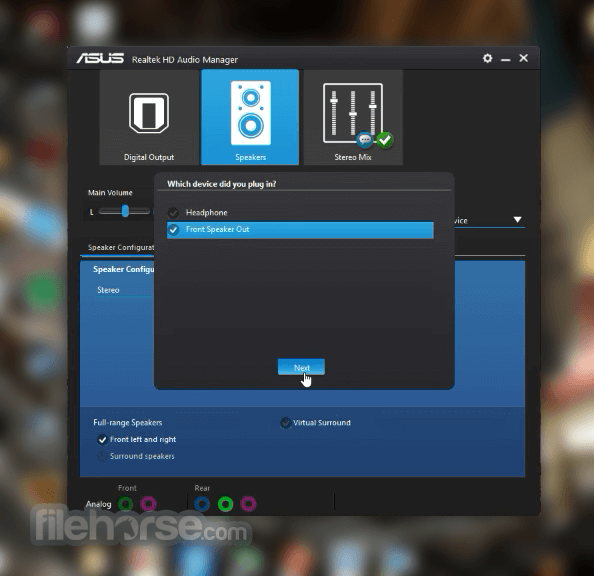Select the Speakers device tile
This screenshot has height=576, width=594.
(250, 117)
